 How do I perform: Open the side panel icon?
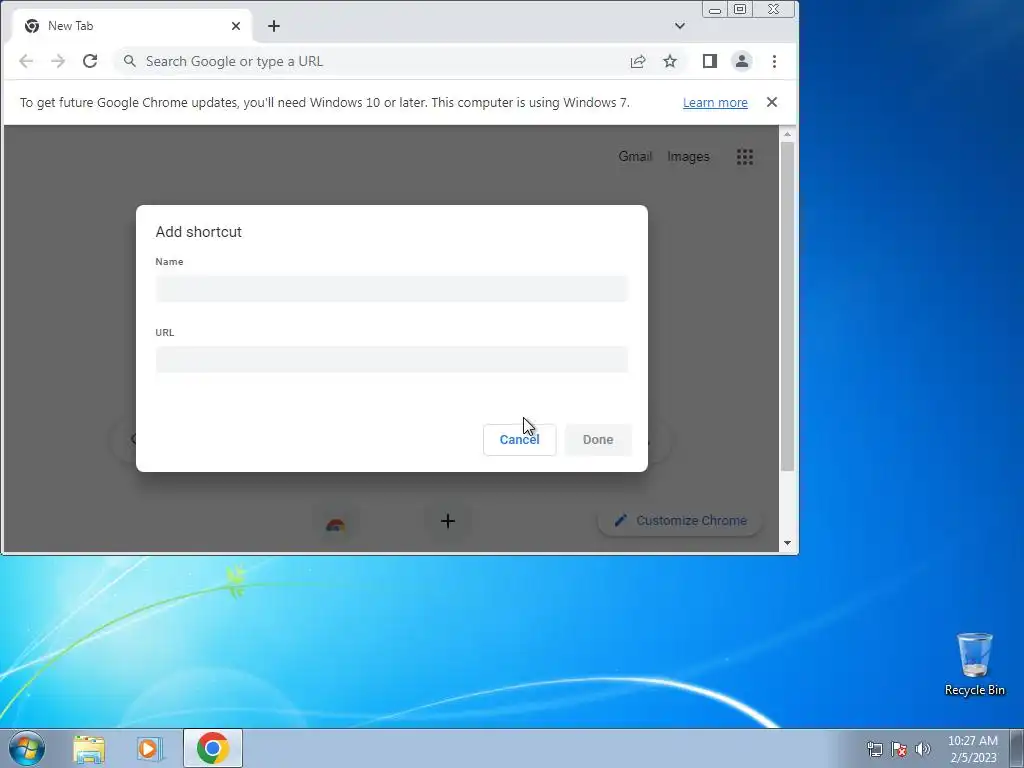point(710,61)
